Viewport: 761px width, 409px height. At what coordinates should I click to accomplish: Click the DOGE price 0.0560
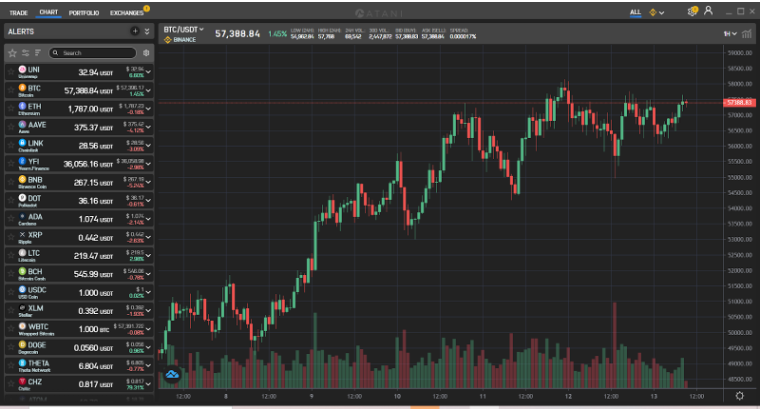pos(86,348)
